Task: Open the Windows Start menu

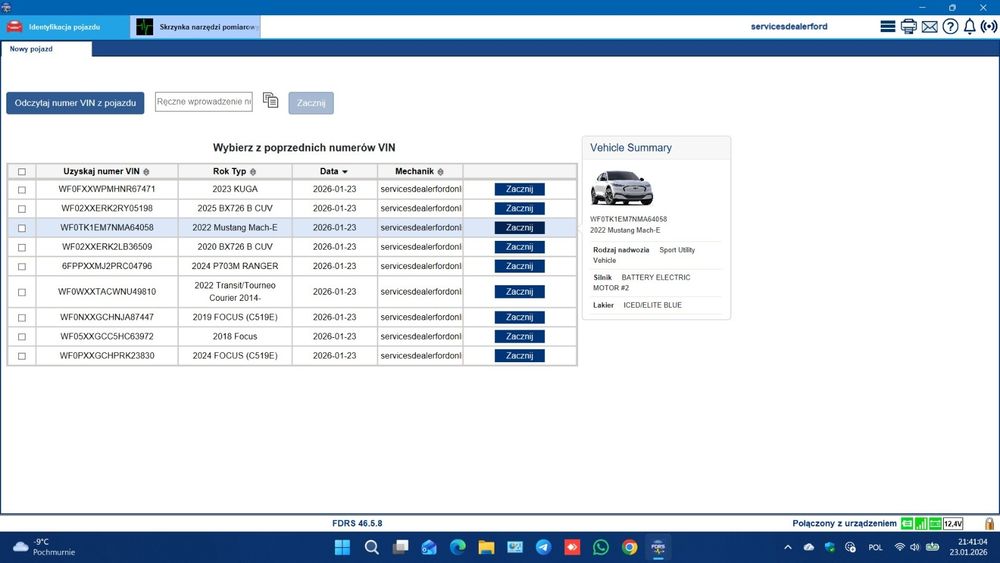Action: [342, 547]
